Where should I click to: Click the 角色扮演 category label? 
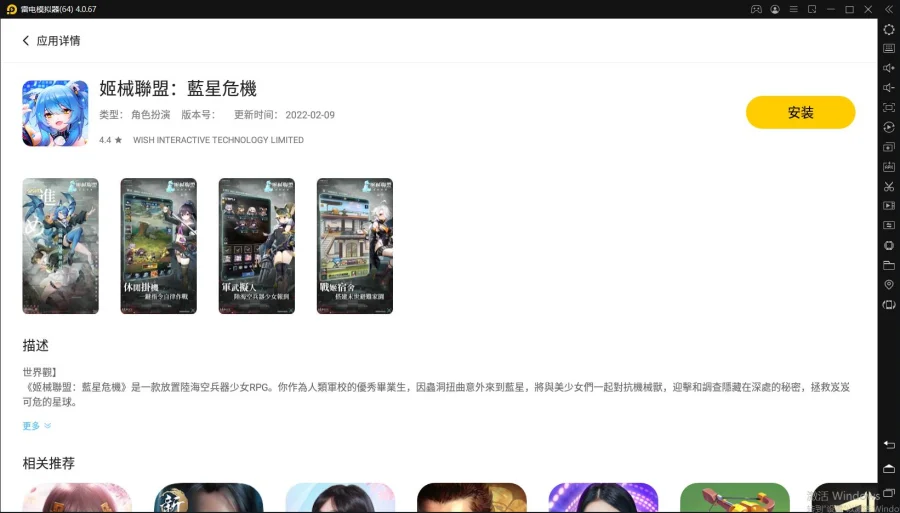click(x=150, y=115)
